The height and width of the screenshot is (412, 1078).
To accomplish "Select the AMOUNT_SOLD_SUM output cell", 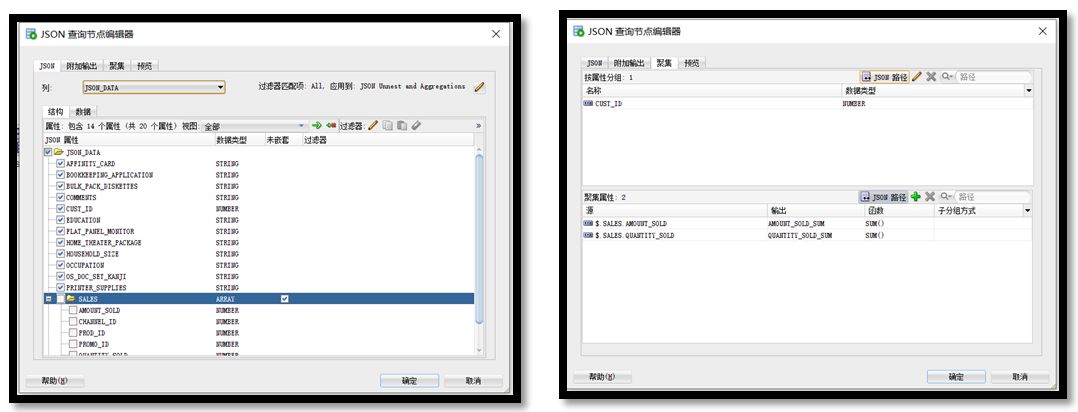I will (x=815, y=224).
